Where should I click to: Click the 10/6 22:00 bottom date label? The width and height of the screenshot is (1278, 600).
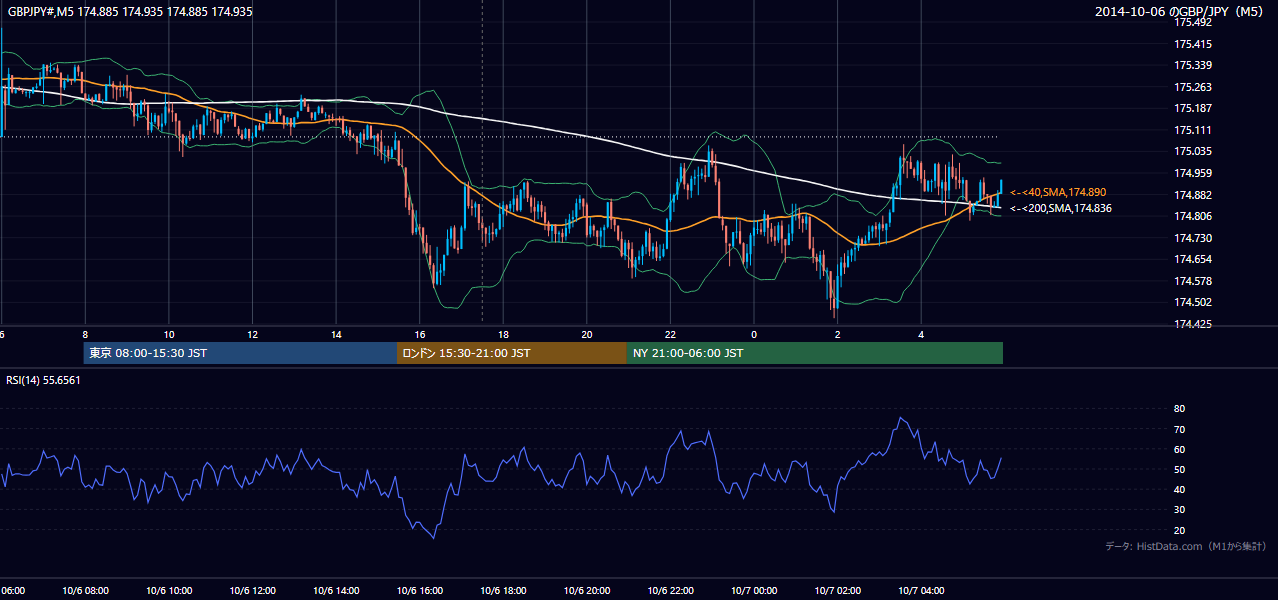click(670, 591)
